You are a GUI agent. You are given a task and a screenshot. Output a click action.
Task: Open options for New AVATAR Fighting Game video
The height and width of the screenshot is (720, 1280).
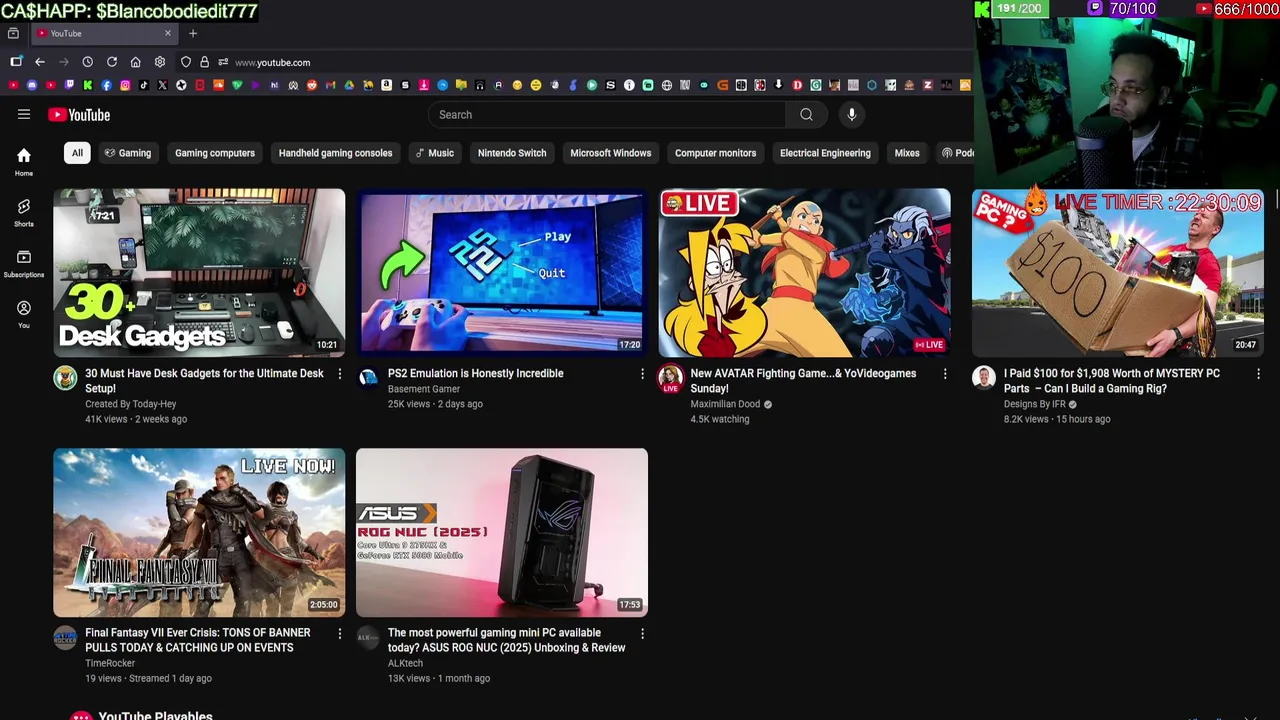[x=945, y=373]
